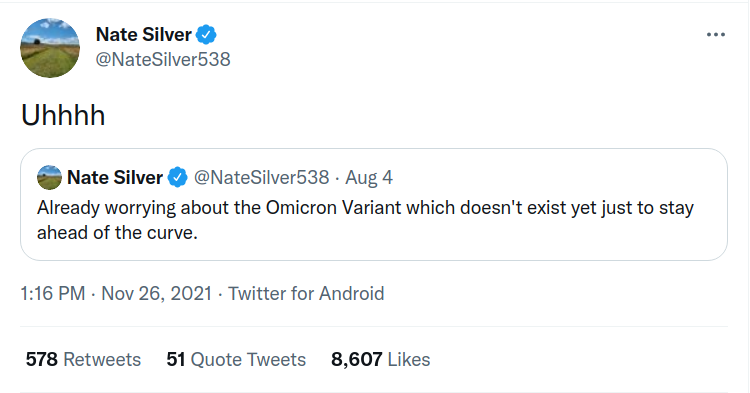750x393 pixels.
Task: Click the small avatar in quoted tweet
Action: 49,177
